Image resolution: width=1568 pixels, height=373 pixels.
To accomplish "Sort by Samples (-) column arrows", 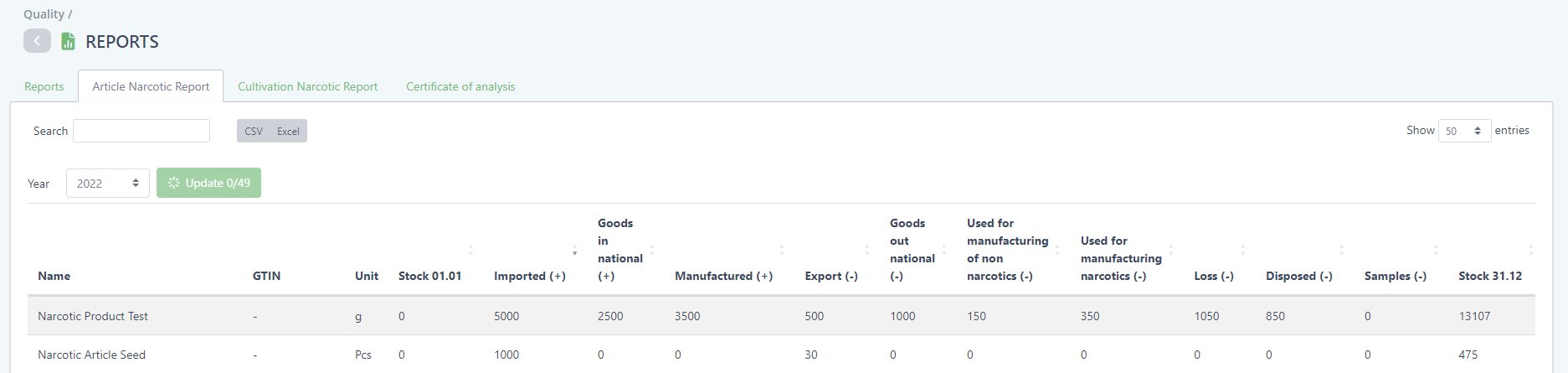I will tap(1435, 250).
